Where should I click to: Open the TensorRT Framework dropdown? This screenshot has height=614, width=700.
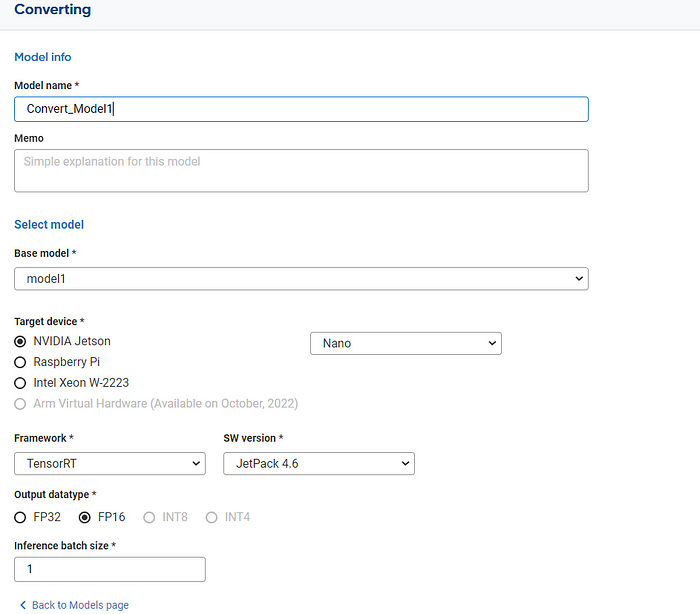coord(109,463)
